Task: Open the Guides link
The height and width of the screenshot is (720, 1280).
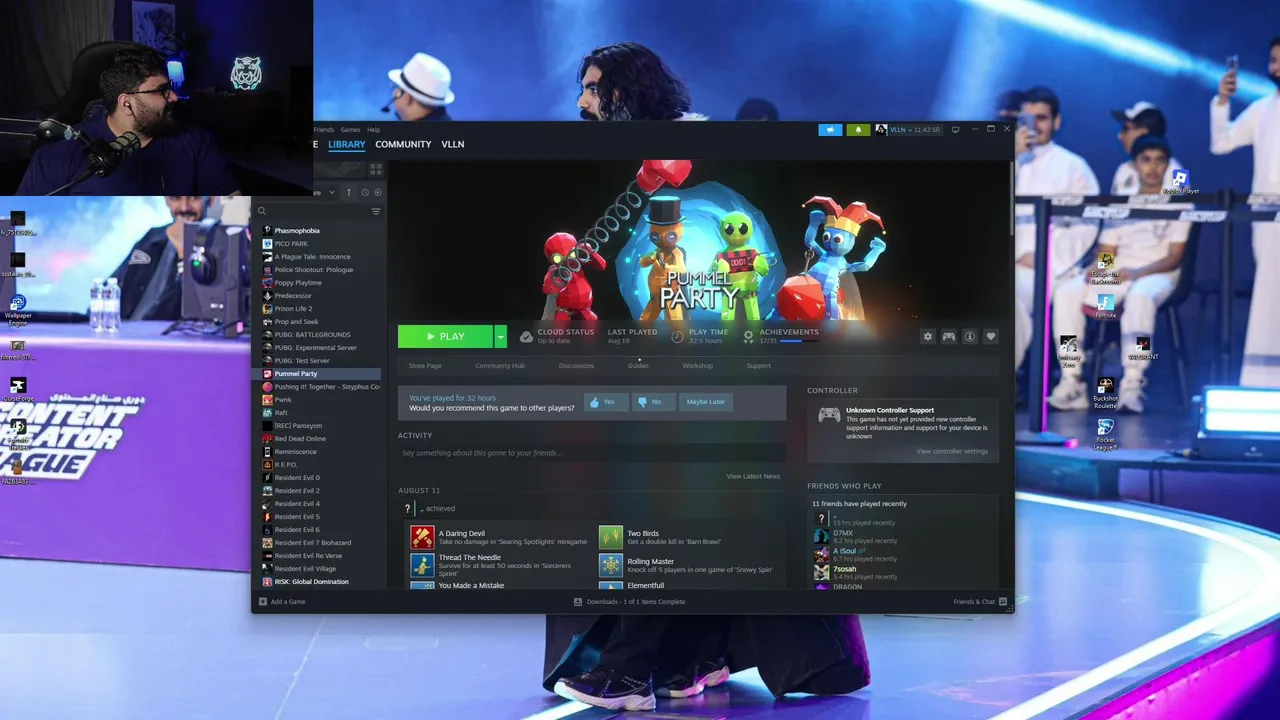Action: point(638,366)
